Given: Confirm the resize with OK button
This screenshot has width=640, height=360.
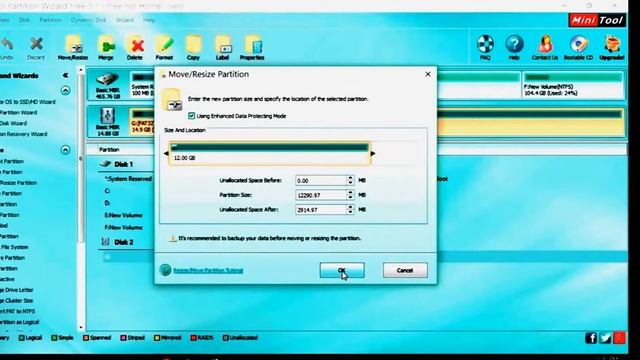Looking at the screenshot, I should [342, 270].
